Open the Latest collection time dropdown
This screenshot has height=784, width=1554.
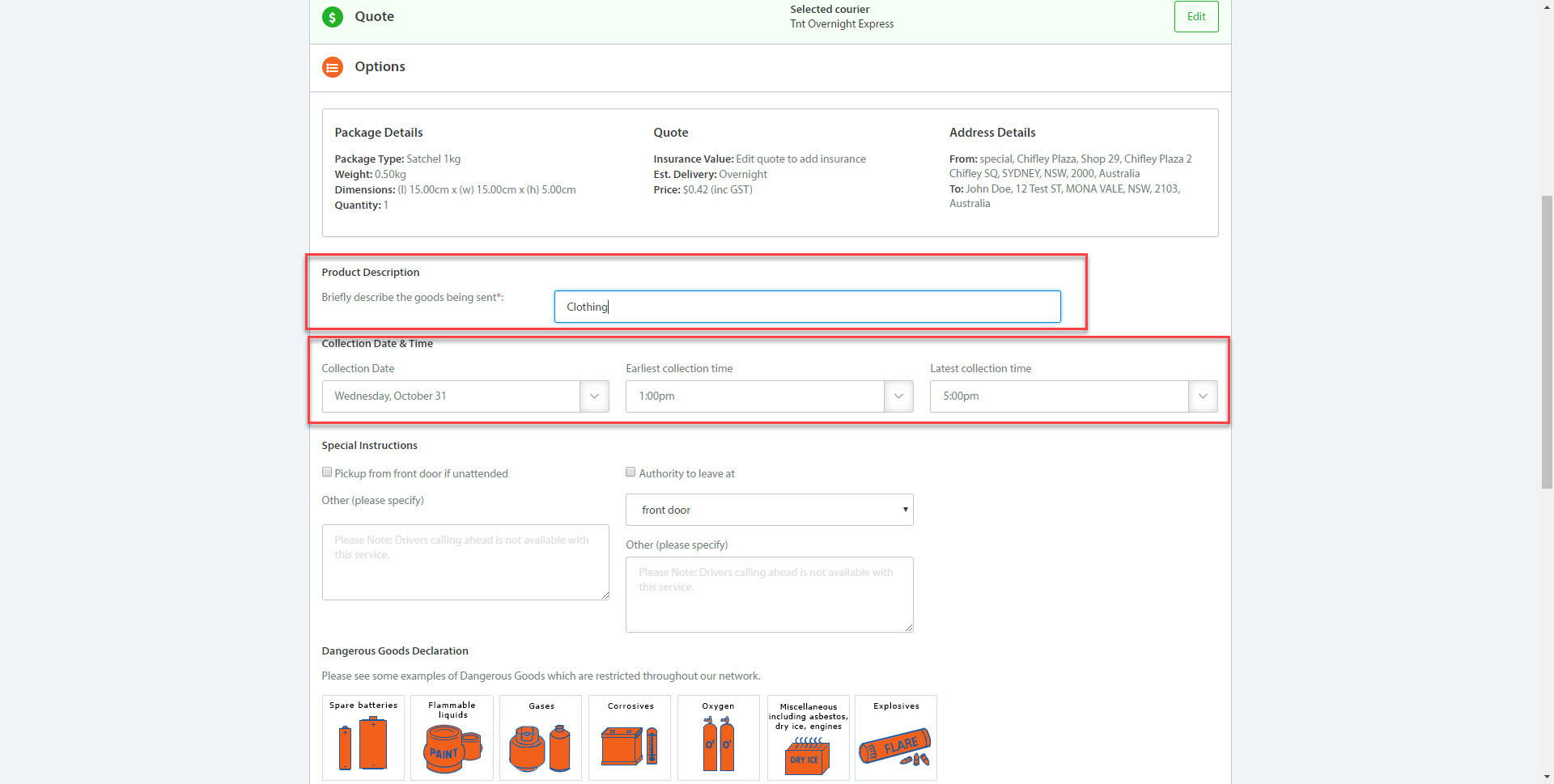(x=1073, y=396)
